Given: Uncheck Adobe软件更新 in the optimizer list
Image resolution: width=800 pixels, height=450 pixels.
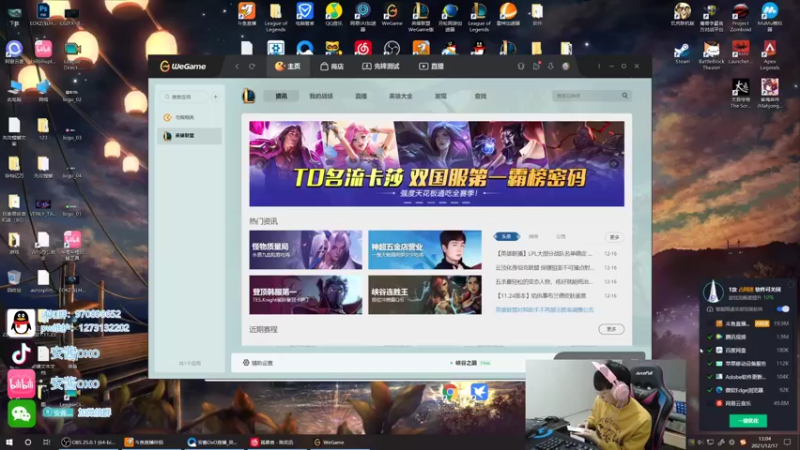Looking at the screenshot, I should tap(710, 377).
